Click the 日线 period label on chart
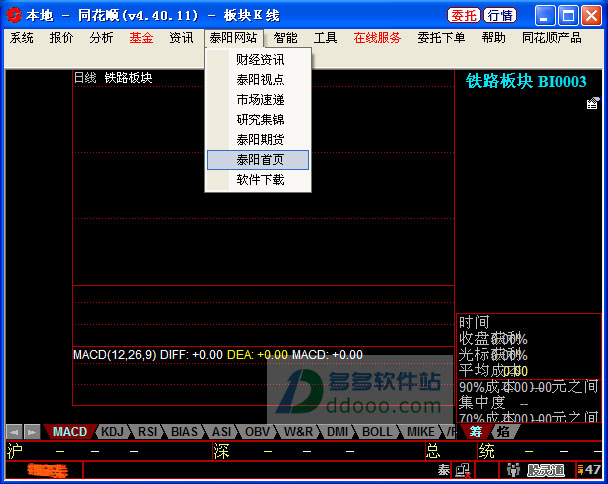 pyautogui.click(x=85, y=78)
